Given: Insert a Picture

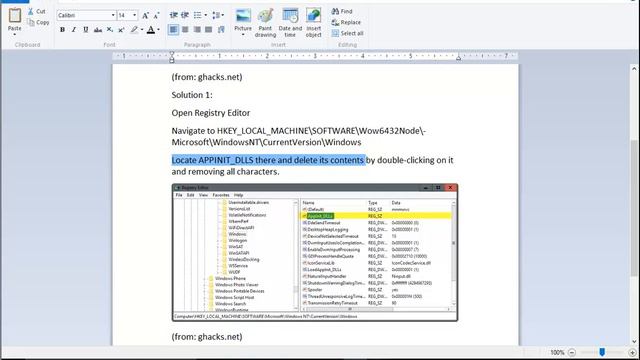Looking at the screenshot, I should (243, 19).
